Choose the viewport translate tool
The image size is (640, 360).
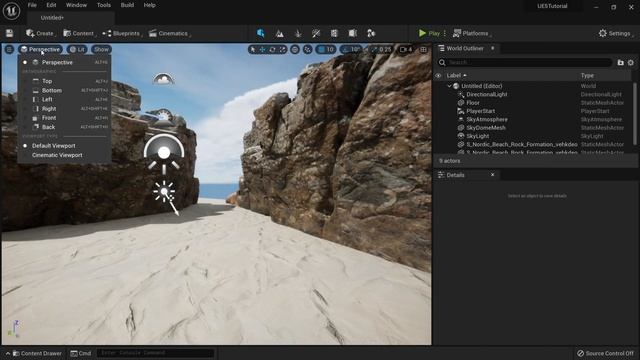tap(262, 49)
